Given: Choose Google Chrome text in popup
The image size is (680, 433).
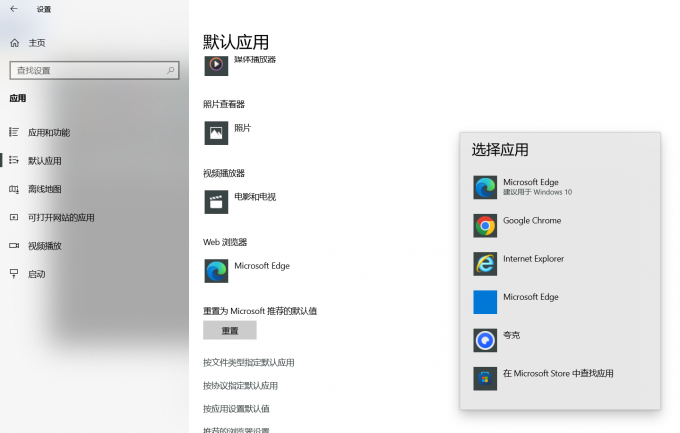Looking at the screenshot, I should coord(532,220).
